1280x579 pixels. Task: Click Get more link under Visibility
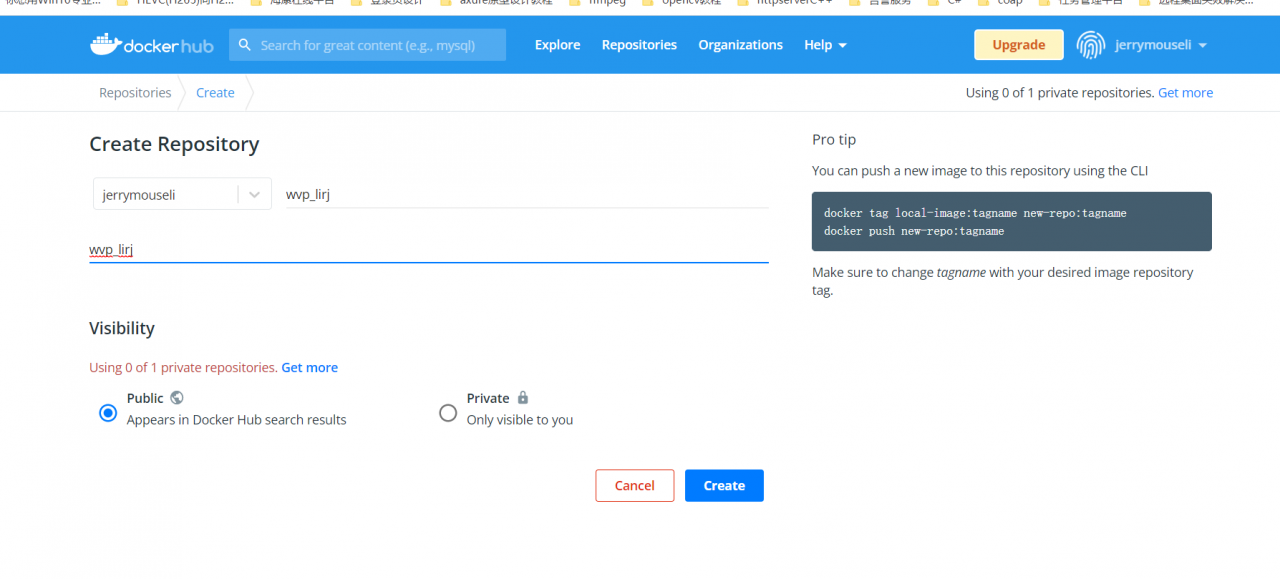tap(309, 367)
